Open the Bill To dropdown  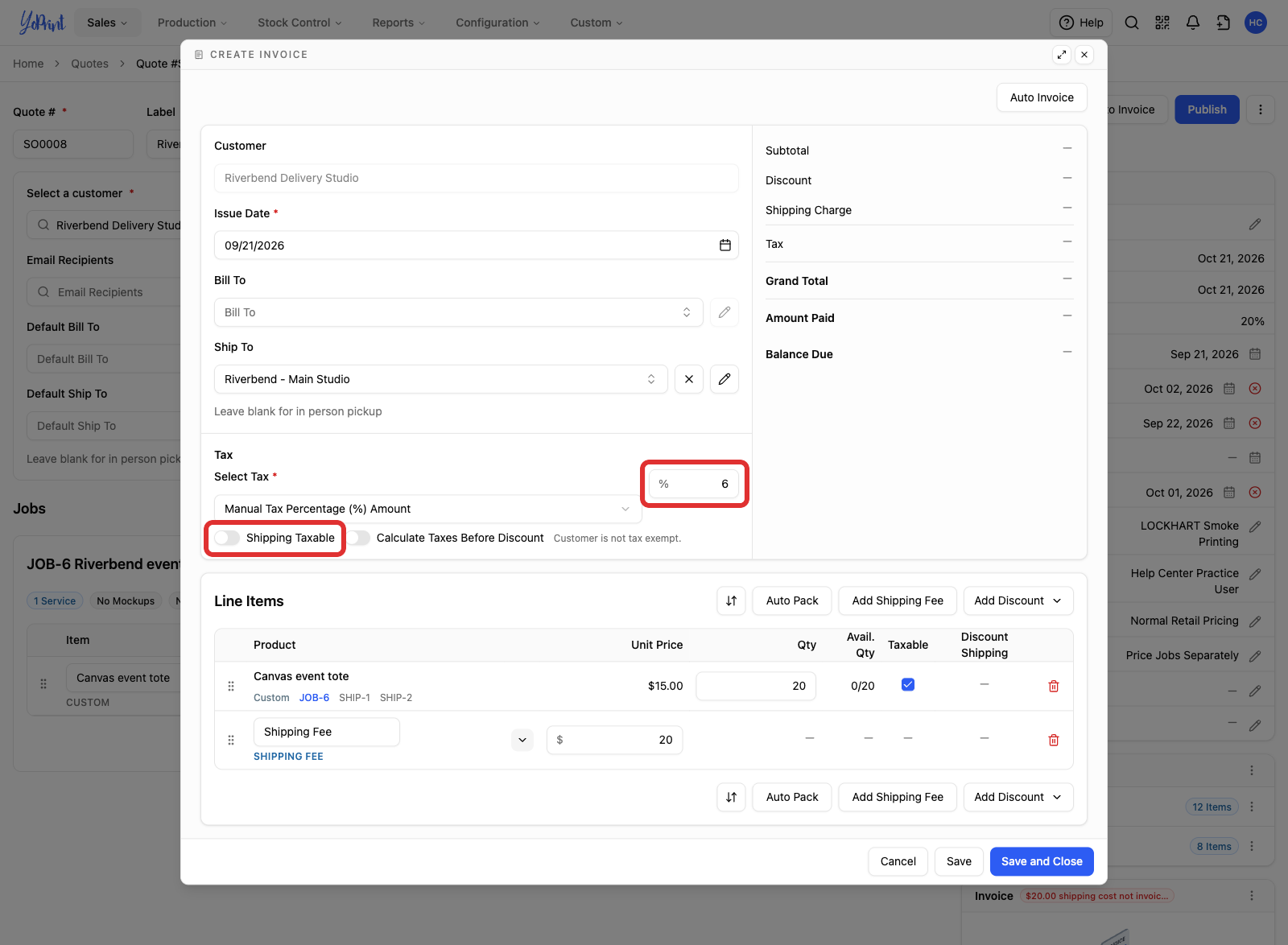(459, 312)
